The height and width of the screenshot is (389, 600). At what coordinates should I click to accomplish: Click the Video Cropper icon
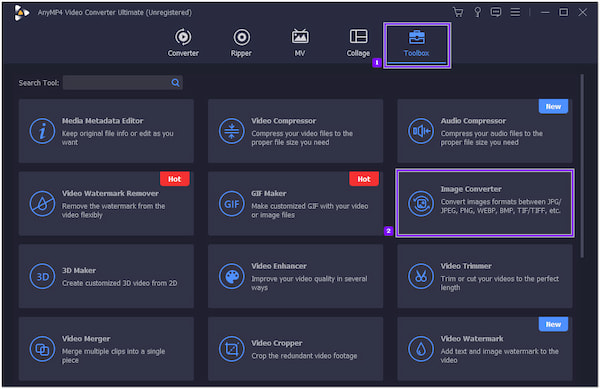click(232, 349)
